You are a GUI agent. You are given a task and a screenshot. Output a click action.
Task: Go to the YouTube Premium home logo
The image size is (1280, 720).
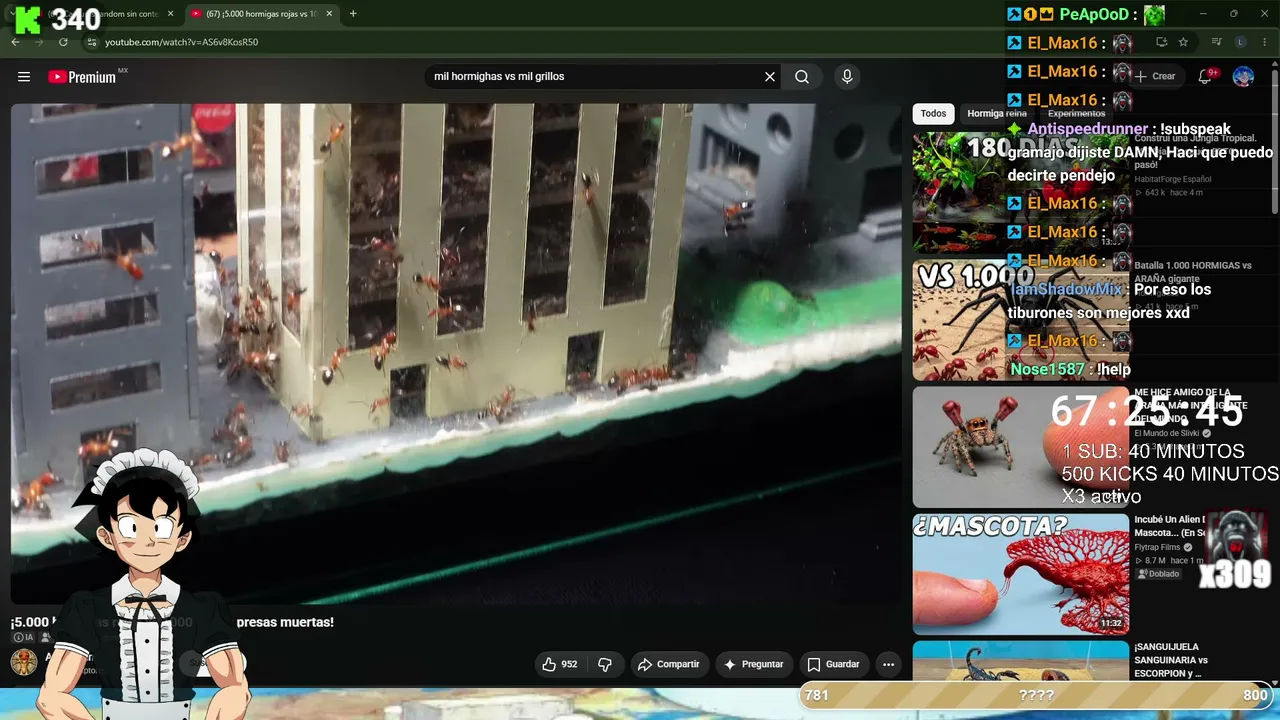[82, 77]
